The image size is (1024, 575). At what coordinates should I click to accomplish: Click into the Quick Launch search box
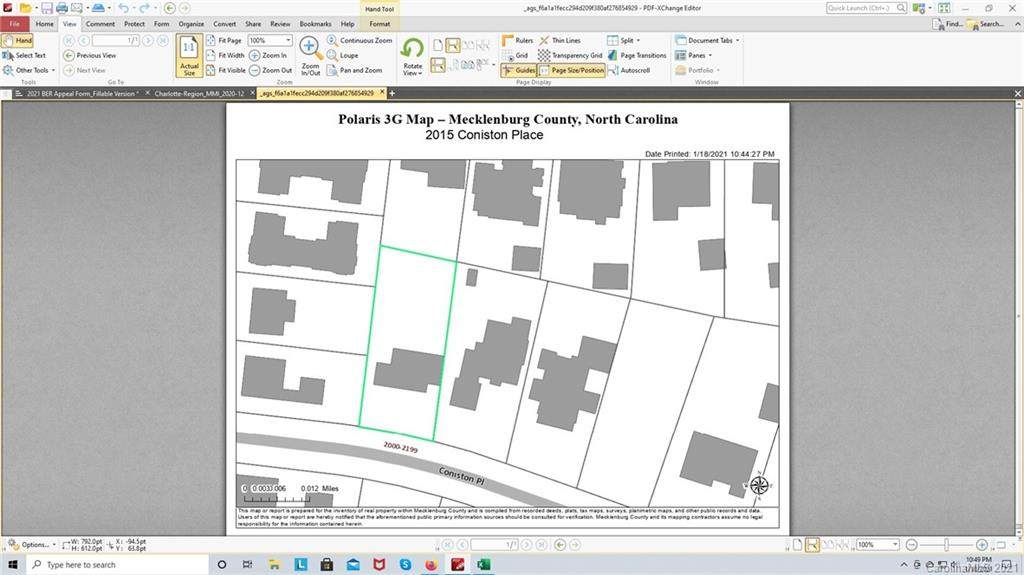866,8
